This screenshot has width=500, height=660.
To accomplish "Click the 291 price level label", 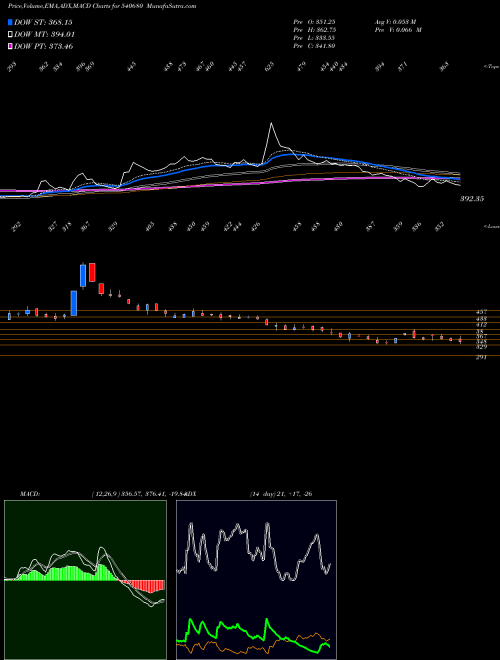I will point(481,358).
